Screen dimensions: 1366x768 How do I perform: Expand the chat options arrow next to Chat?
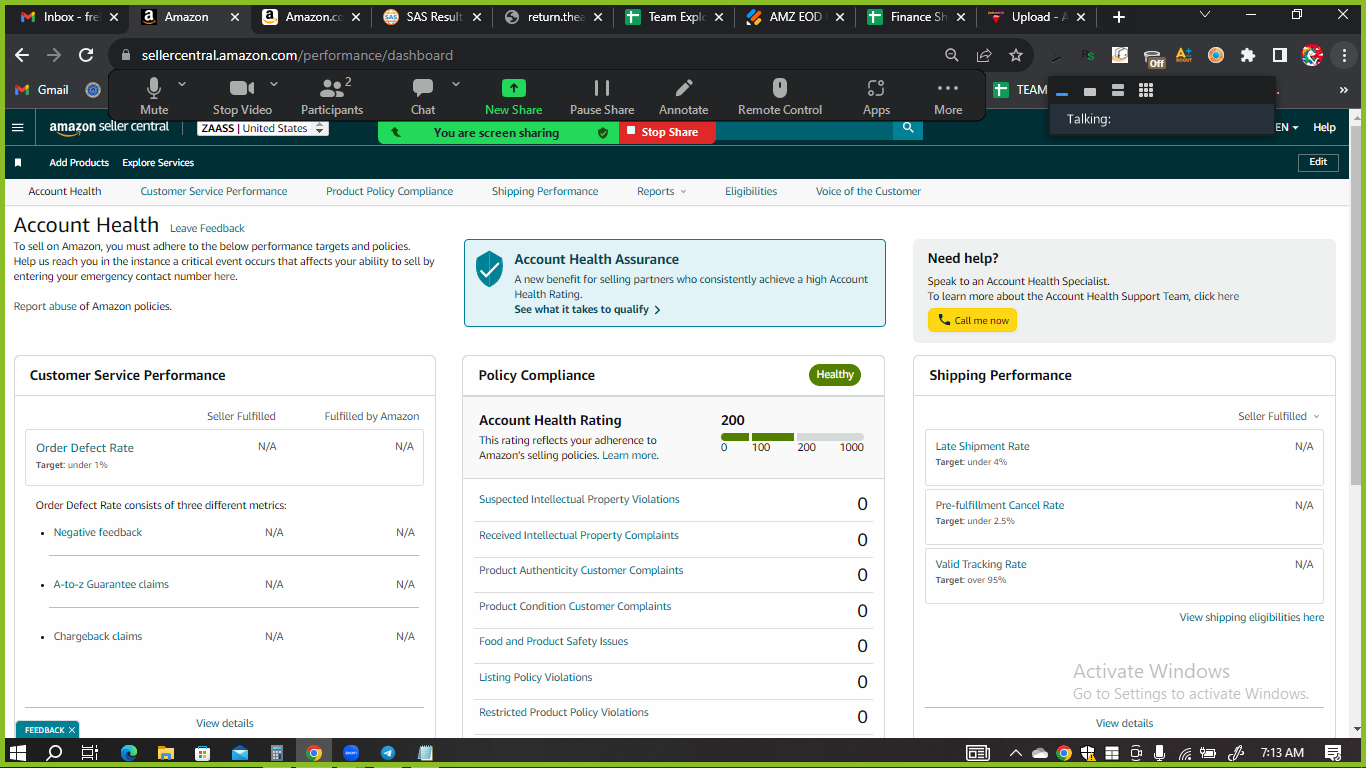pyautogui.click(x=456, y=85)
